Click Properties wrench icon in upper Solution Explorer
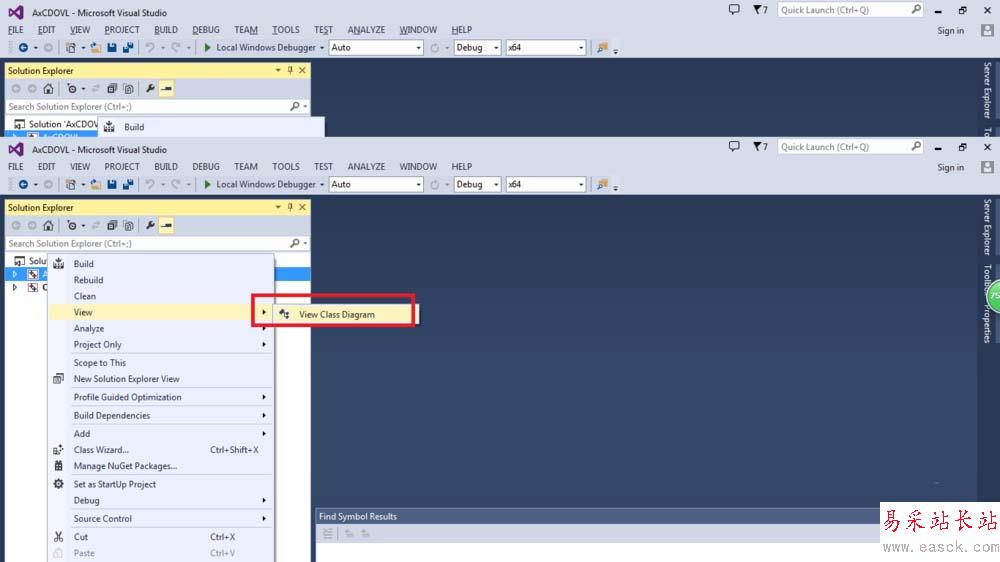This screenshot has height=562, width=1000. pyautogui.click(x=151, y=89)
